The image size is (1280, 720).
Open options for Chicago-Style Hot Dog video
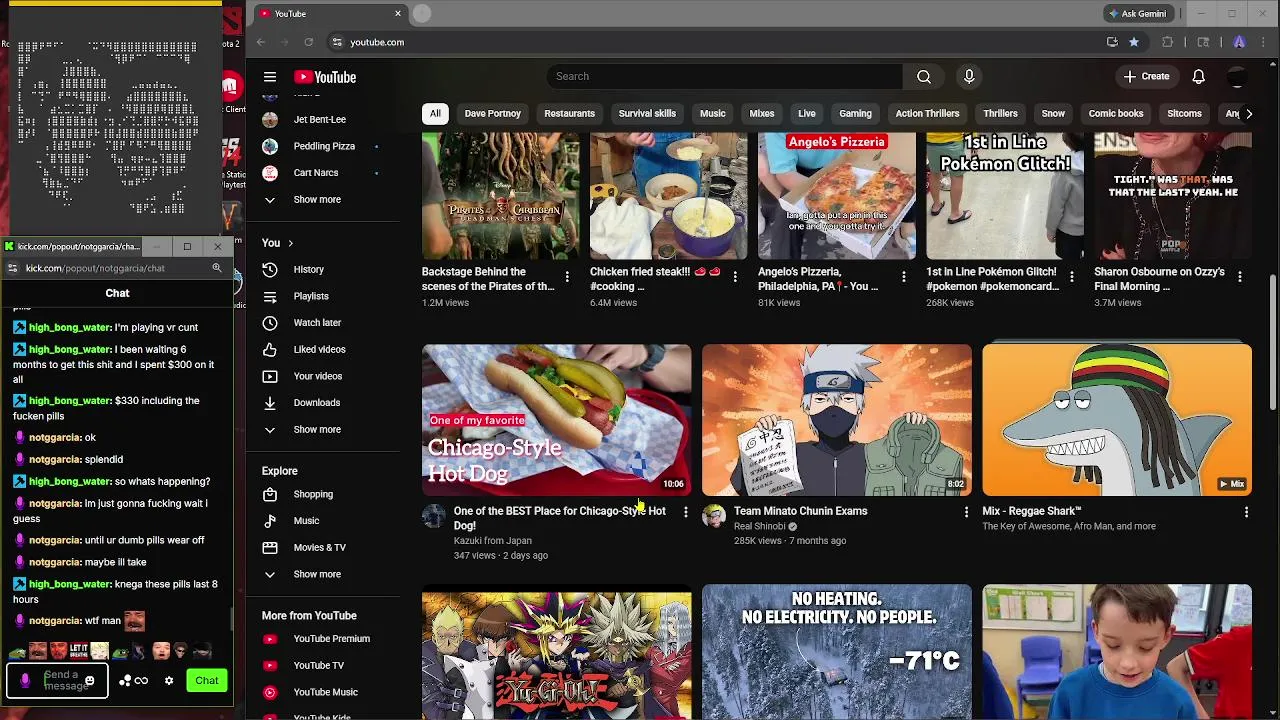(x=685, y=512)
